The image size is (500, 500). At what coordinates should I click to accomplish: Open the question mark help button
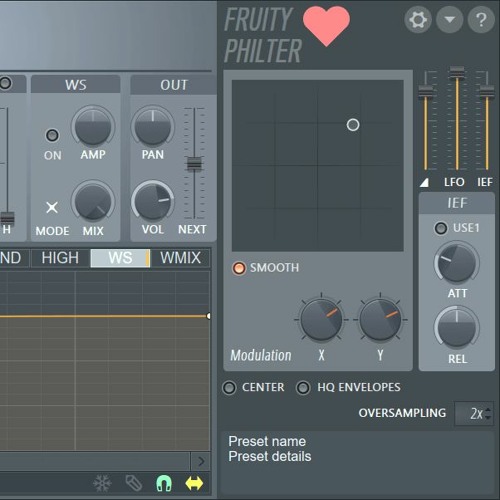click(x=481, y=19)
